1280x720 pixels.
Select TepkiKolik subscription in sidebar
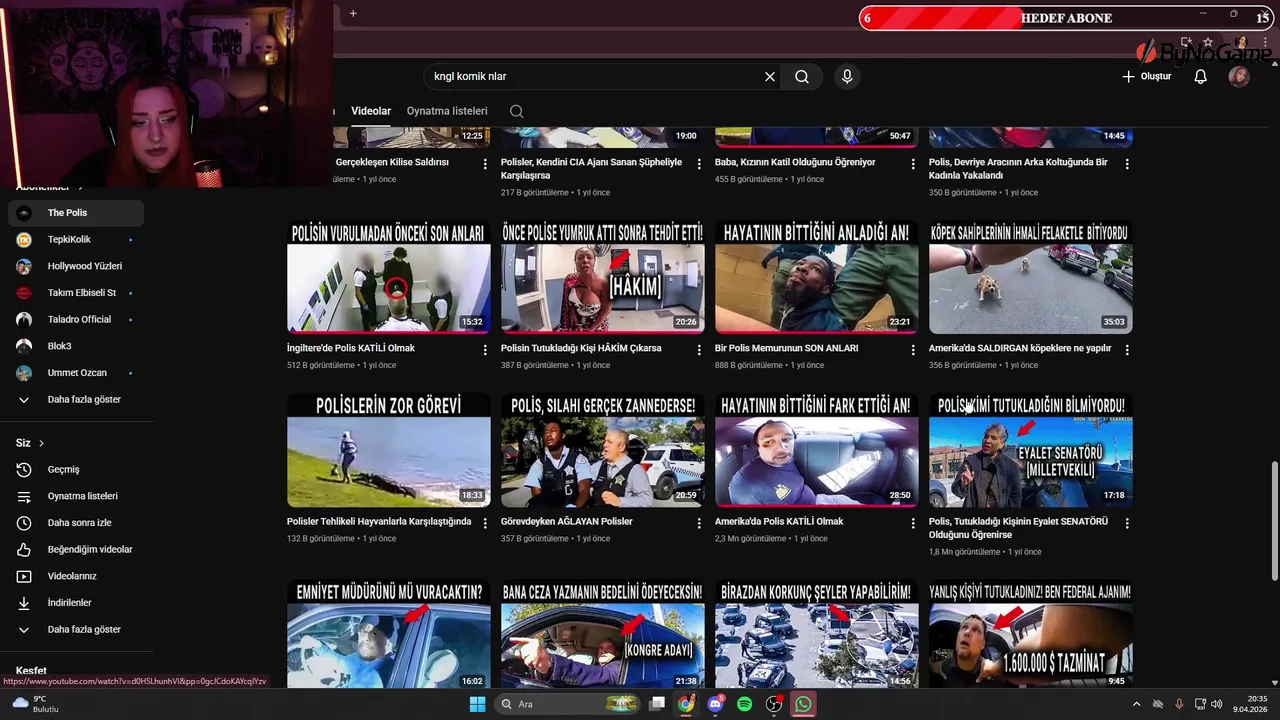pyautogui.click(x=76, y=240)
